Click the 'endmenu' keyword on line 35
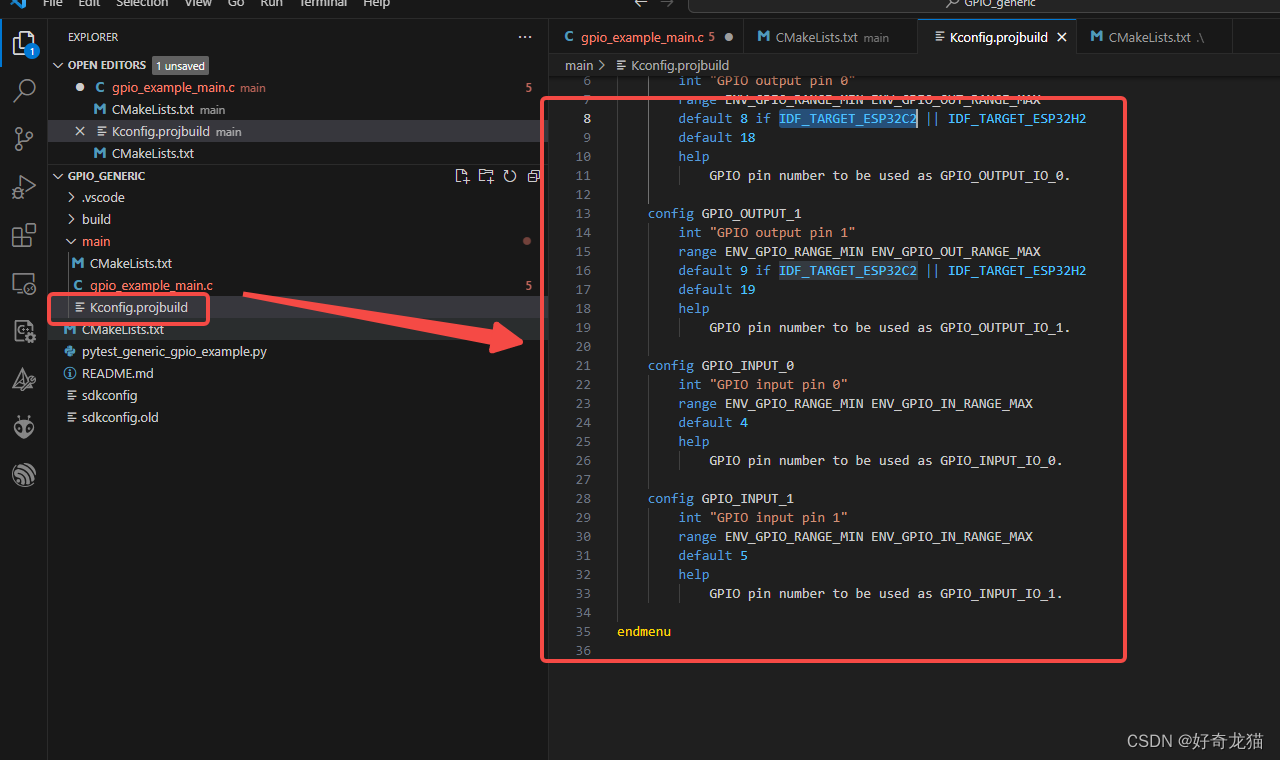Image resolution: width=1280 pixels, height=760 pixels. click(644, 631)
